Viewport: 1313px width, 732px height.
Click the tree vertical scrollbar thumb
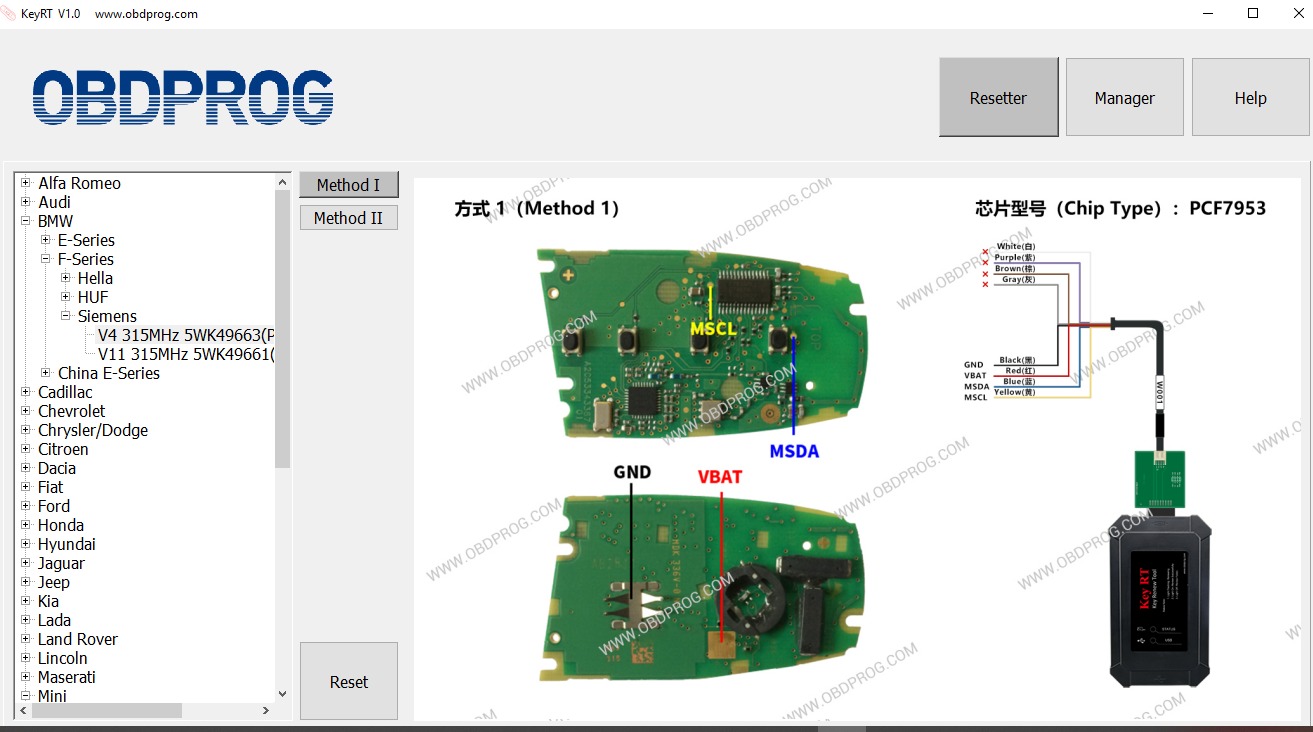[282, 328]
